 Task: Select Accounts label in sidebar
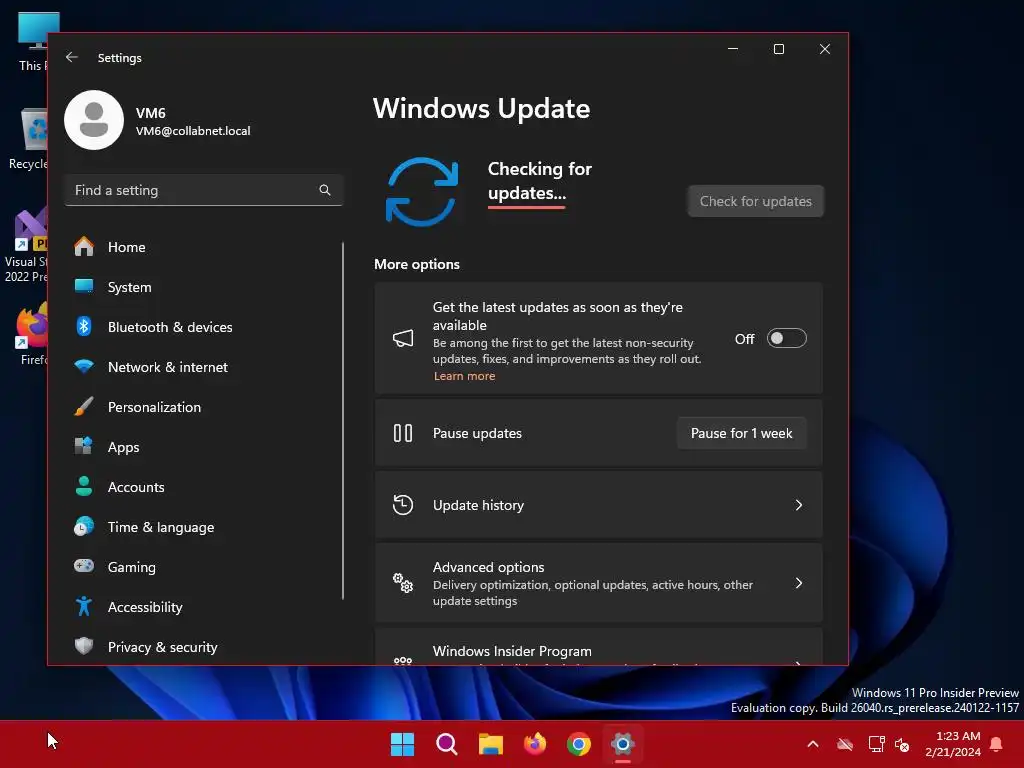tap(136, 487)
